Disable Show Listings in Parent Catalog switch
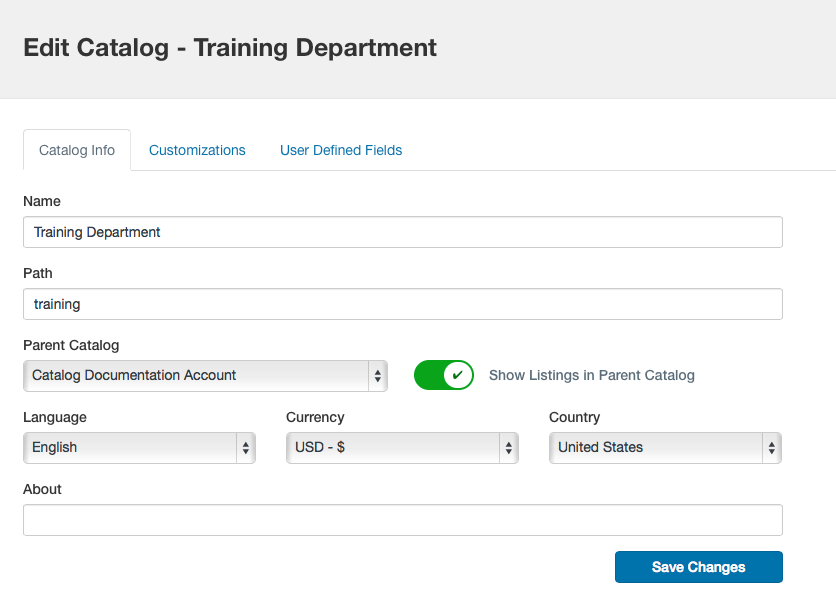Viewport: 836px width, 609px height. point(444,376)
